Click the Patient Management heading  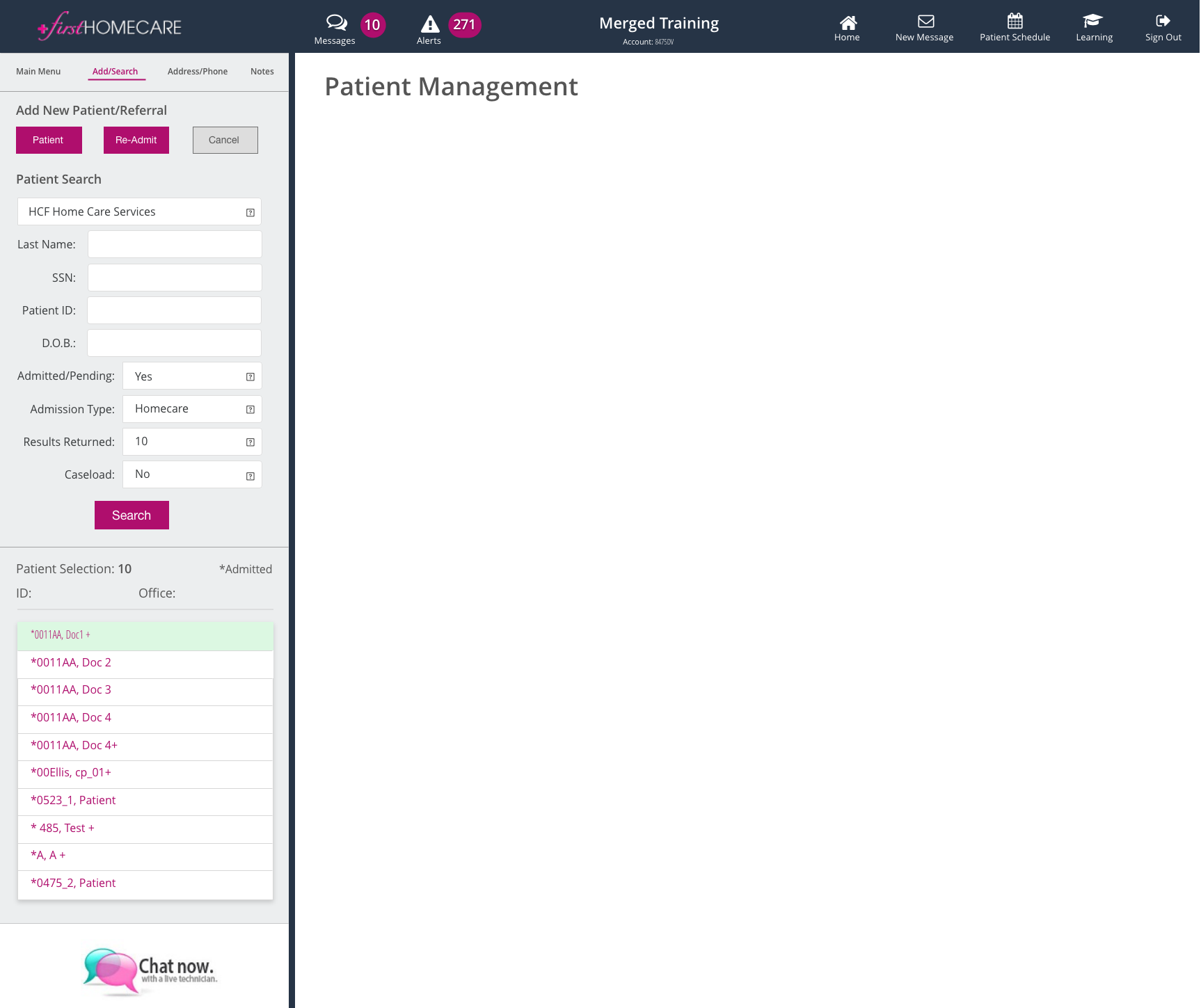coord(451,87)
